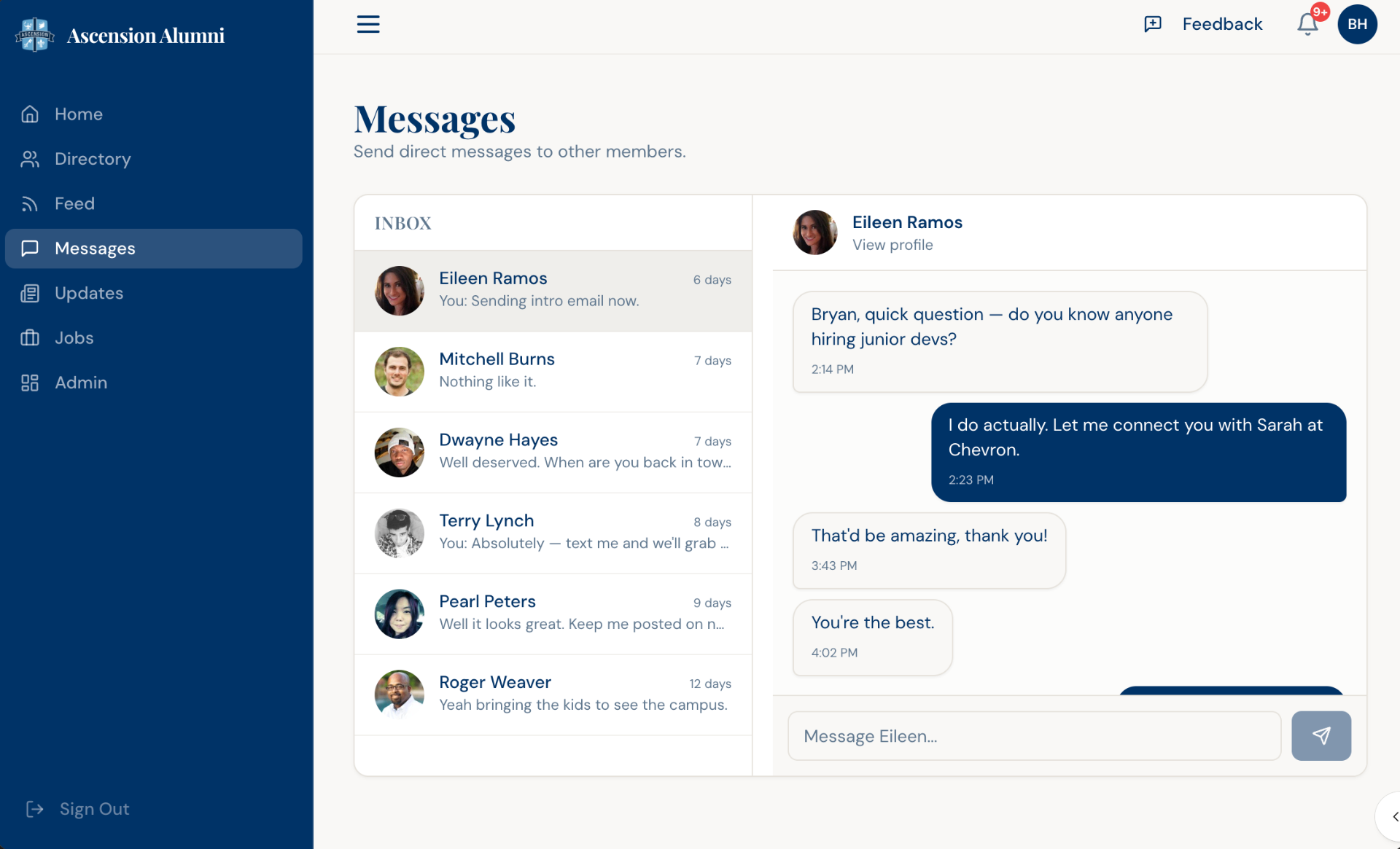
Task: Click preview "Well deserved. When are you back"
Action: click(x=585, y=463)
